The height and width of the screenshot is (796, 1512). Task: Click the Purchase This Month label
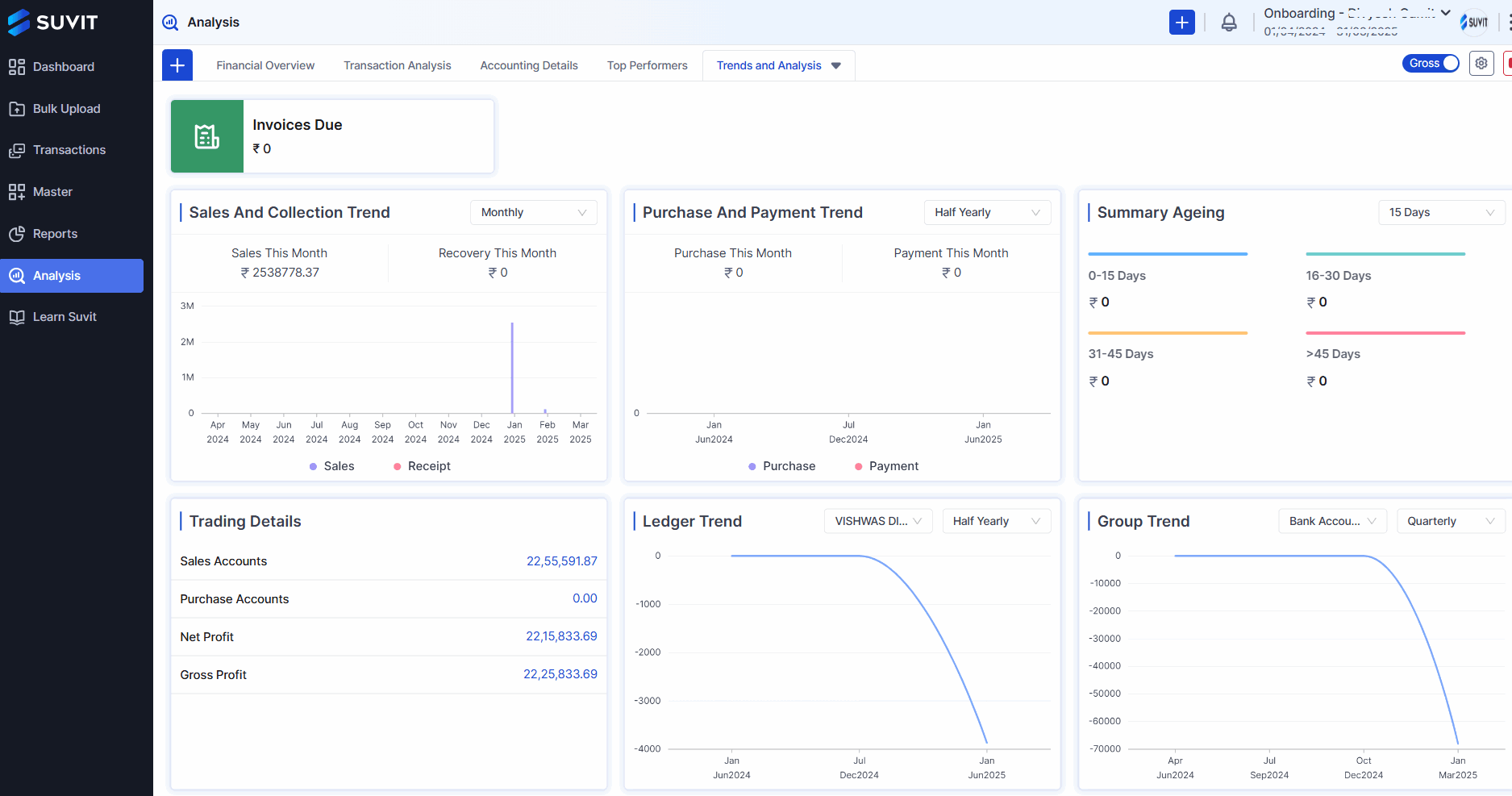[733, 253]
